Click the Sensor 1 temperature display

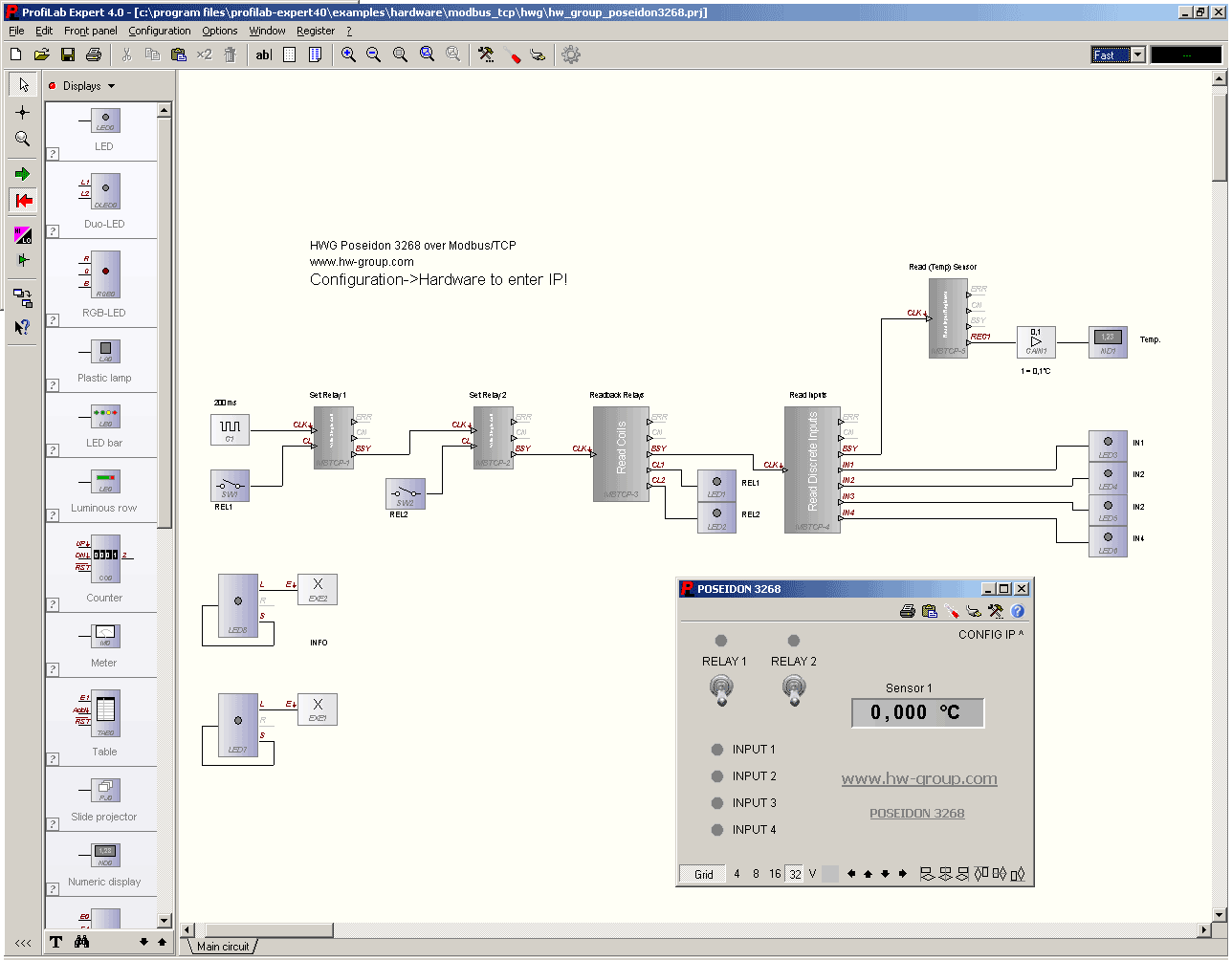click(x=917, y=712)
